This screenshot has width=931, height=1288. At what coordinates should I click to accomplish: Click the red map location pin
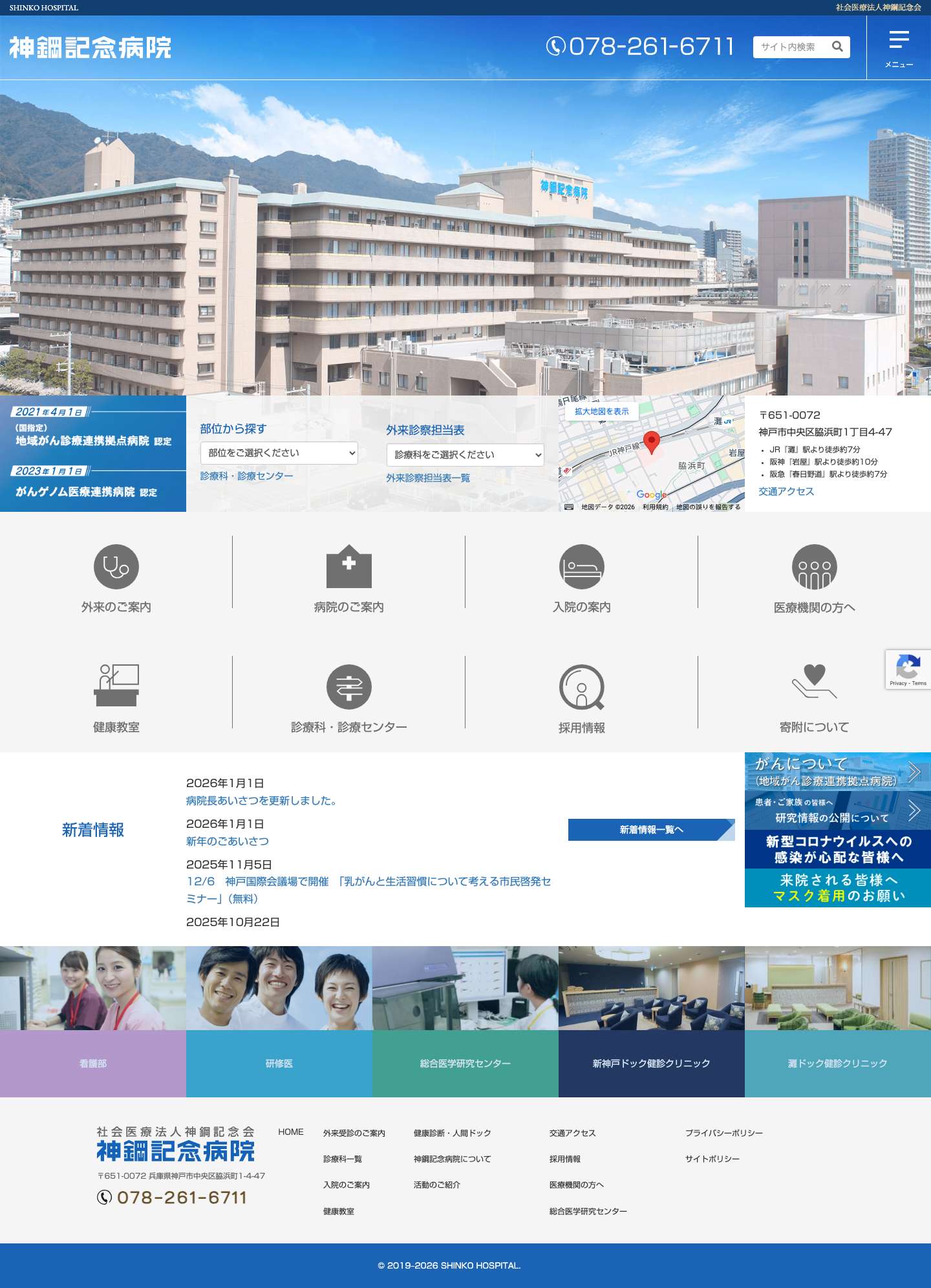[x=652, y=443]
